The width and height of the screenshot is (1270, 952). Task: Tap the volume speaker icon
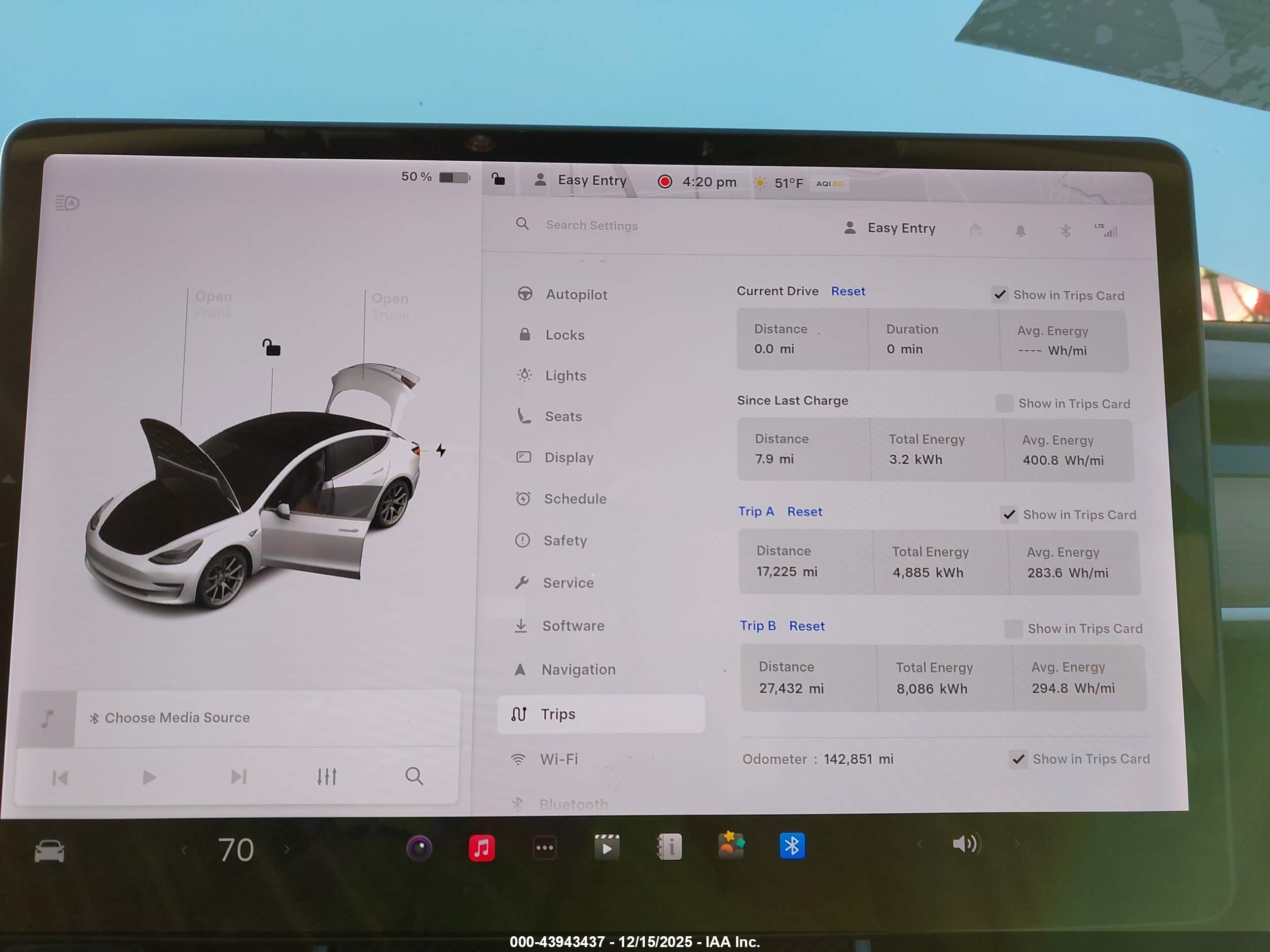click(966, 844)
